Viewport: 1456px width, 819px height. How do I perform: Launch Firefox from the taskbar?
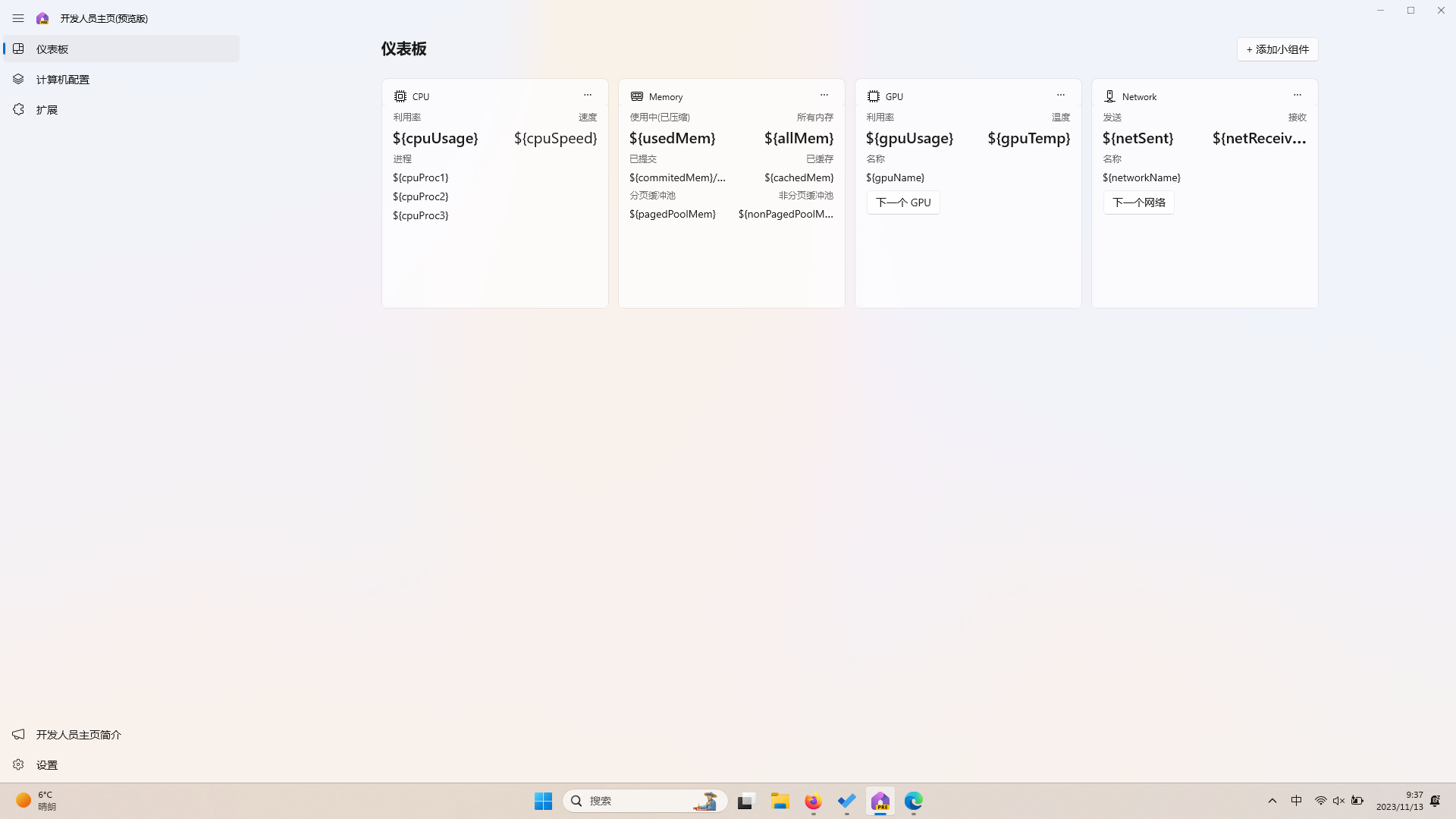[813, 802]
